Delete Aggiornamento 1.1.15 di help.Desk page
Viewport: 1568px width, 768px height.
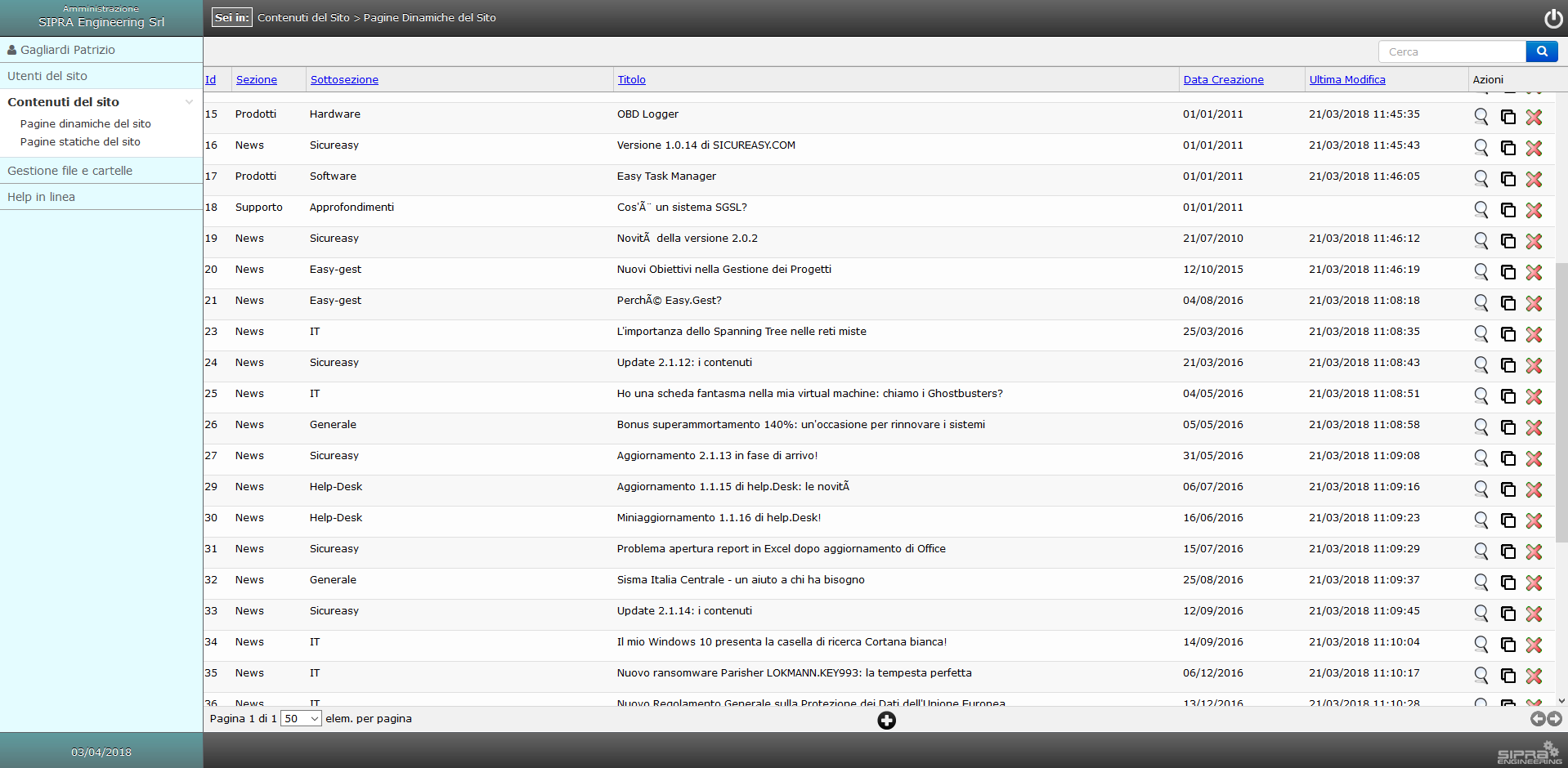pyautogui.click(x=1534, y=489)
